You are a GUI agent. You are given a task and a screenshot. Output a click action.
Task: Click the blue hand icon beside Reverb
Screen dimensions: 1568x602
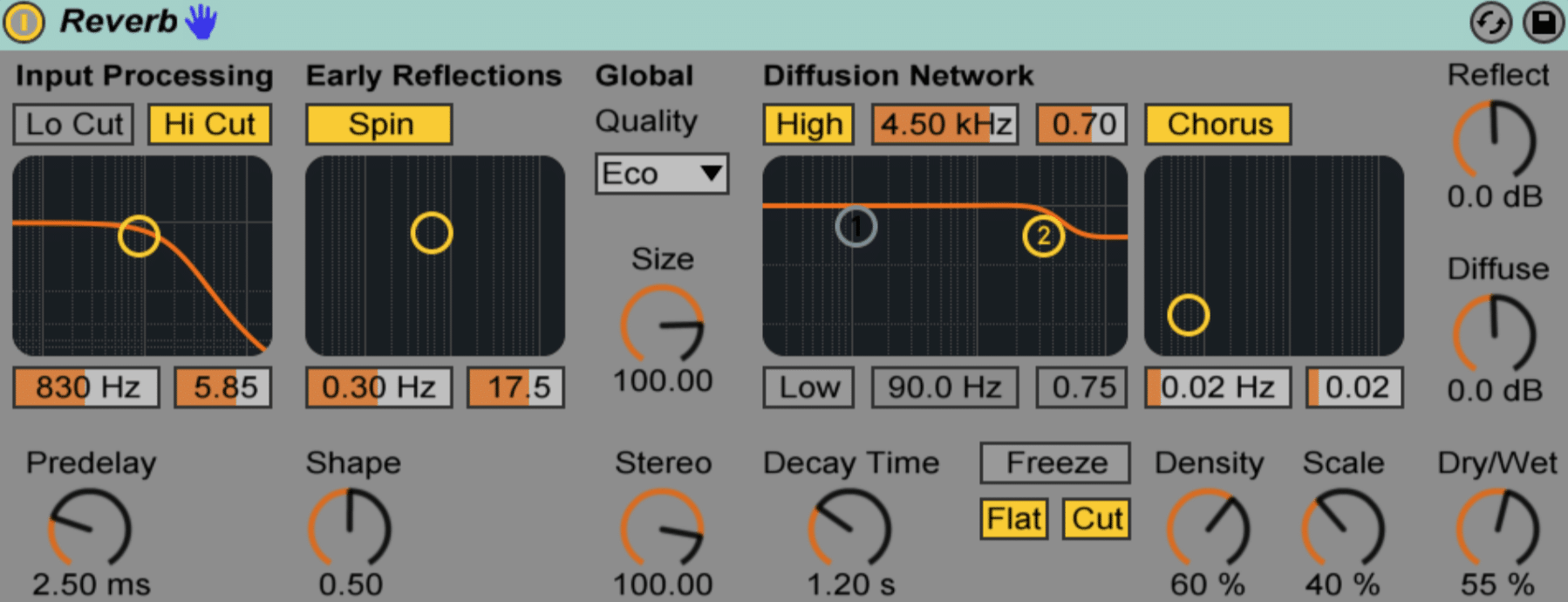click(201, 22)
